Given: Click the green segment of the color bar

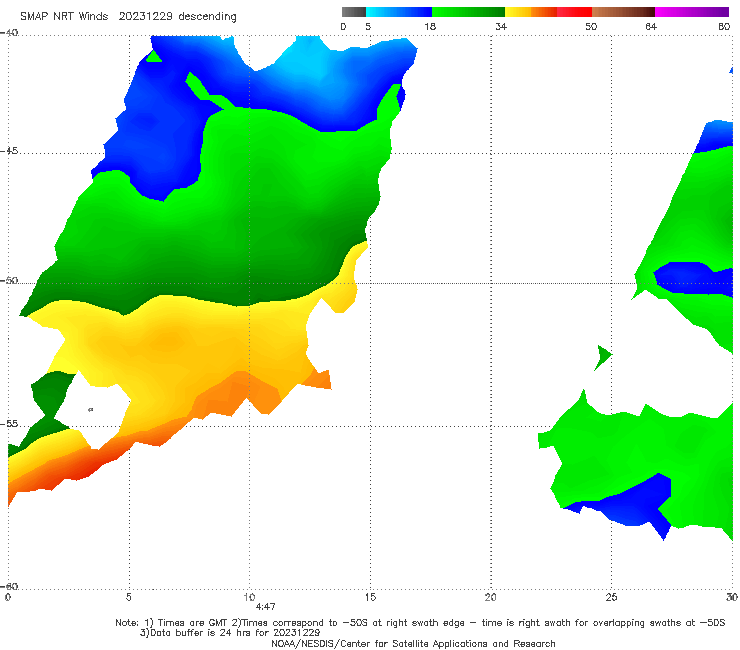Looking at the screenshot, I should (x=469, y=12).
